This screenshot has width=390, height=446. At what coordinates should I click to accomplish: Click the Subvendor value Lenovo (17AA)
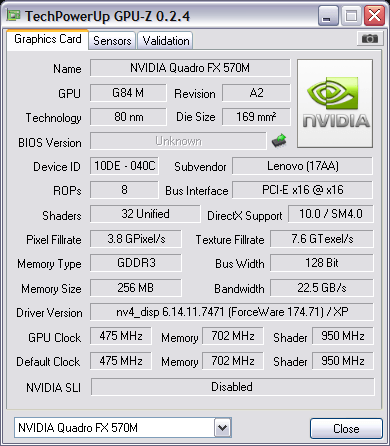tap(302, 166)
